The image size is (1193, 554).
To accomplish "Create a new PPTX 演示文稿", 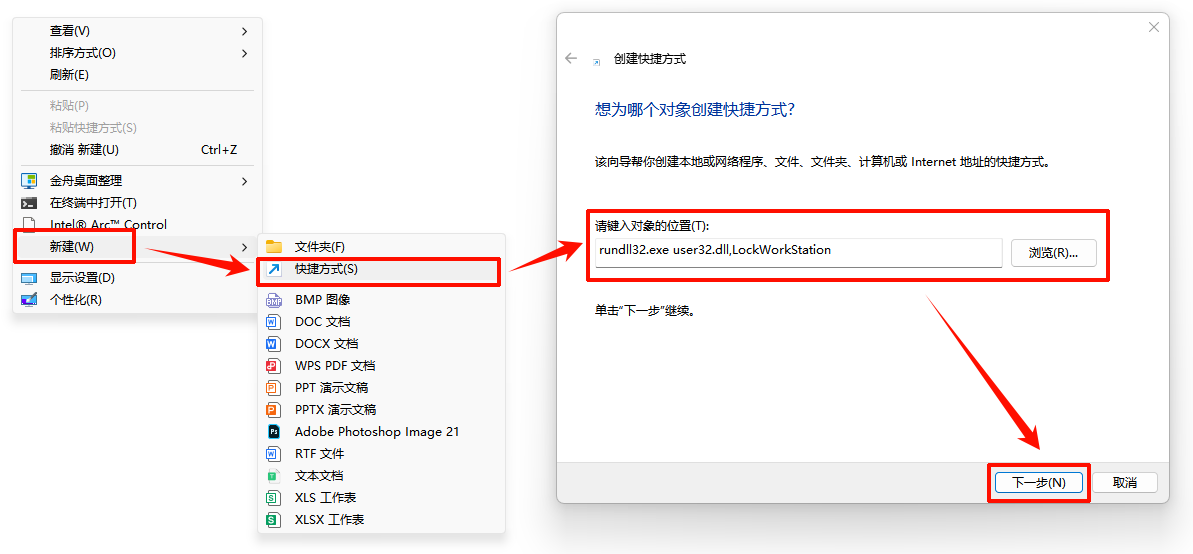I will (x=381, y=410).
